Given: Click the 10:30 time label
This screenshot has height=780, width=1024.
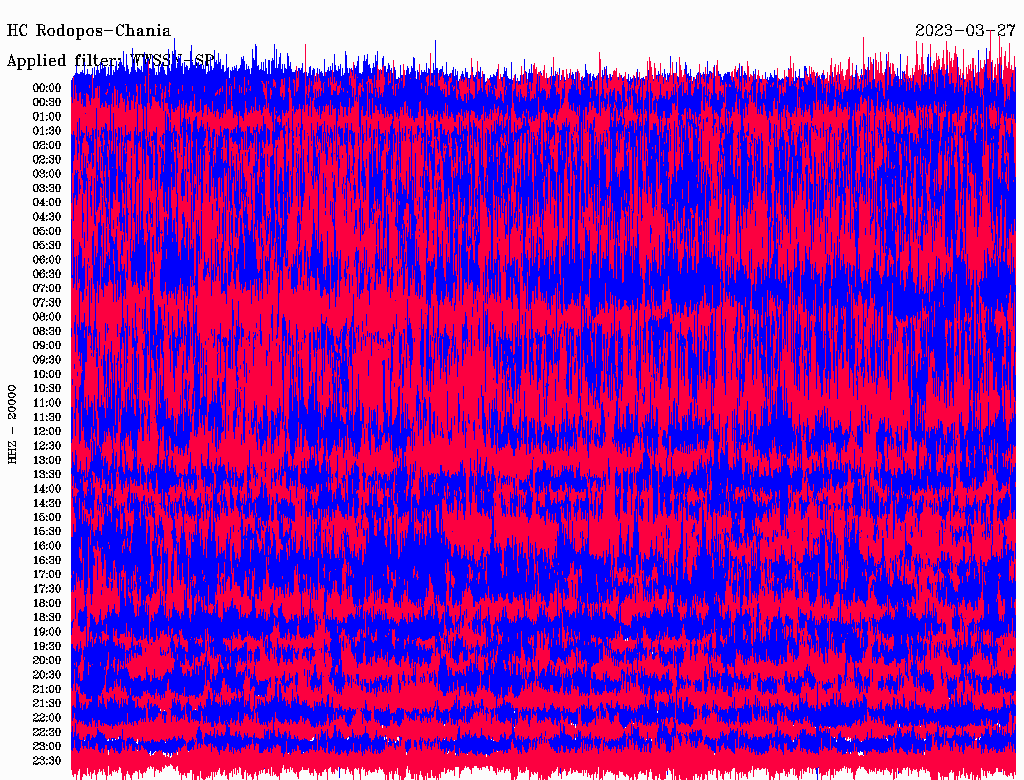Looking at the screenshot, I should click(x=47, y=389).
